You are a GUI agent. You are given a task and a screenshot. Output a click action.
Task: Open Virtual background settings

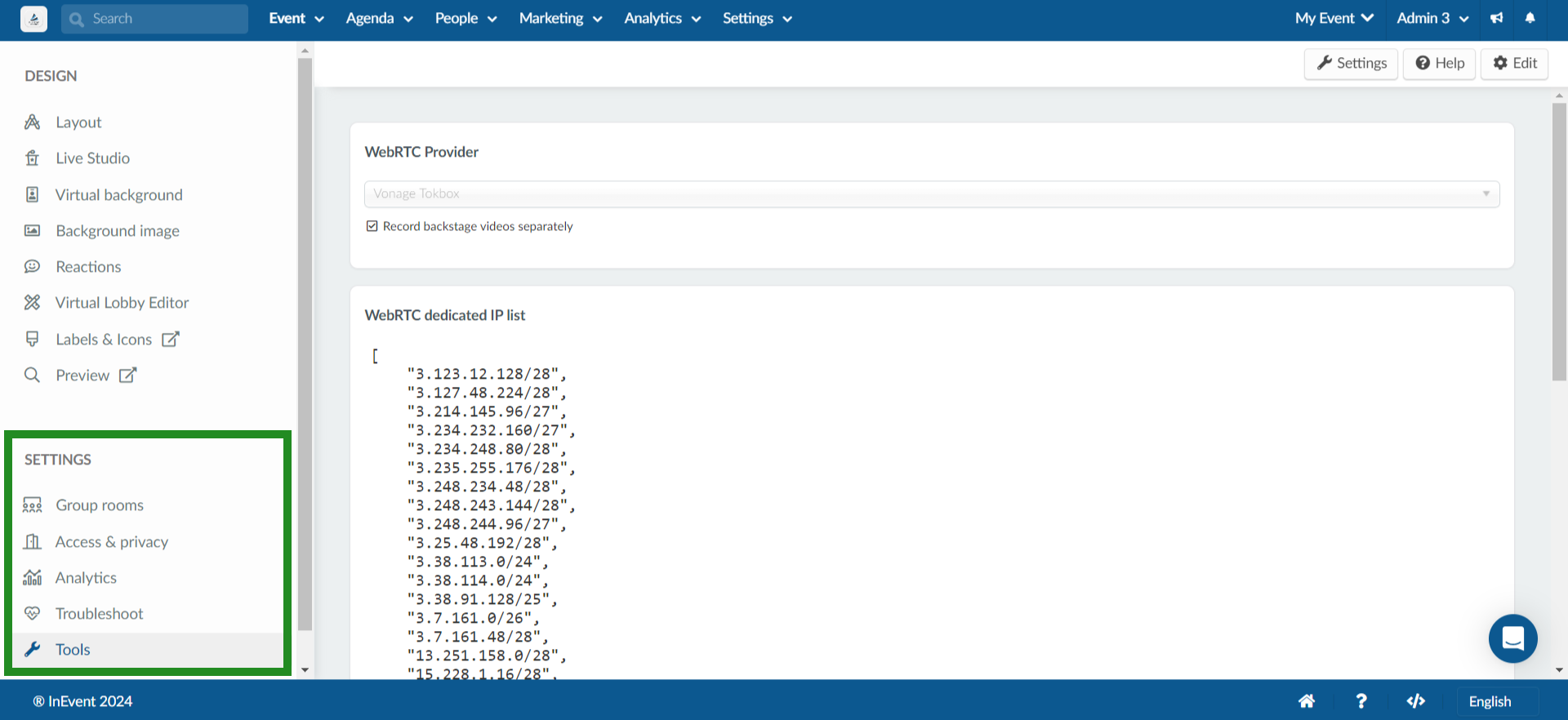(118, 194)
